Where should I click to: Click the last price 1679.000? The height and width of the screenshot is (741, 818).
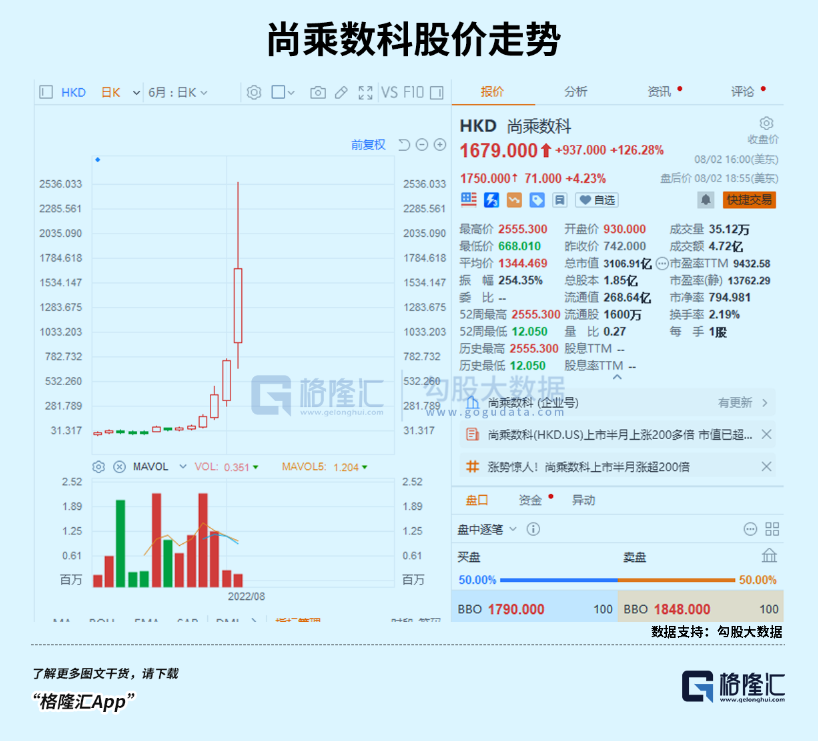coord(498,151)
